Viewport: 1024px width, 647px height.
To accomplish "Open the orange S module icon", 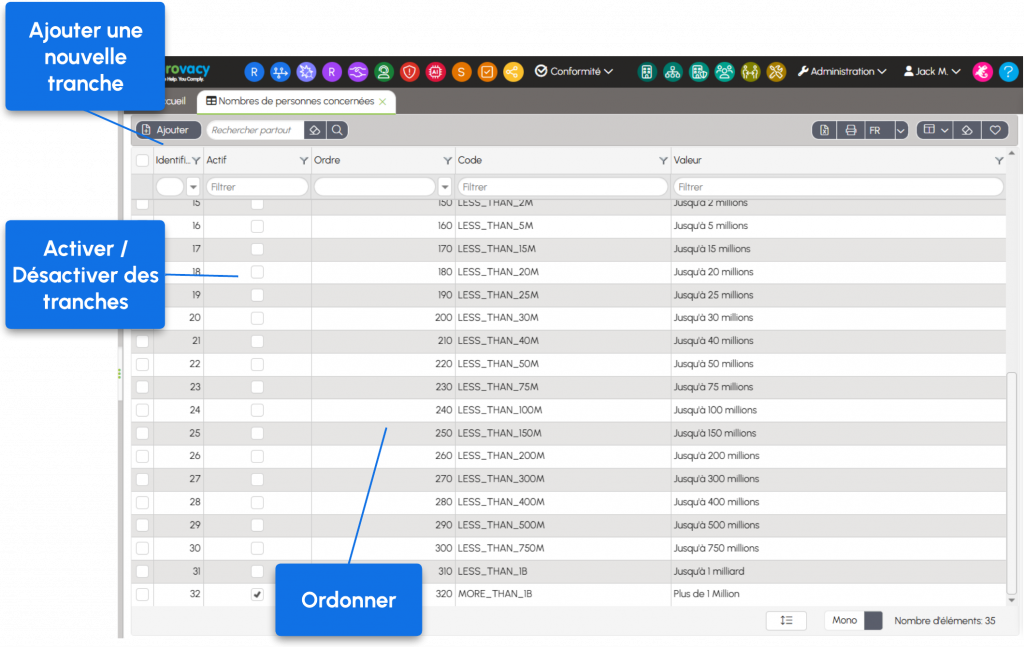I will coord(461,72).
